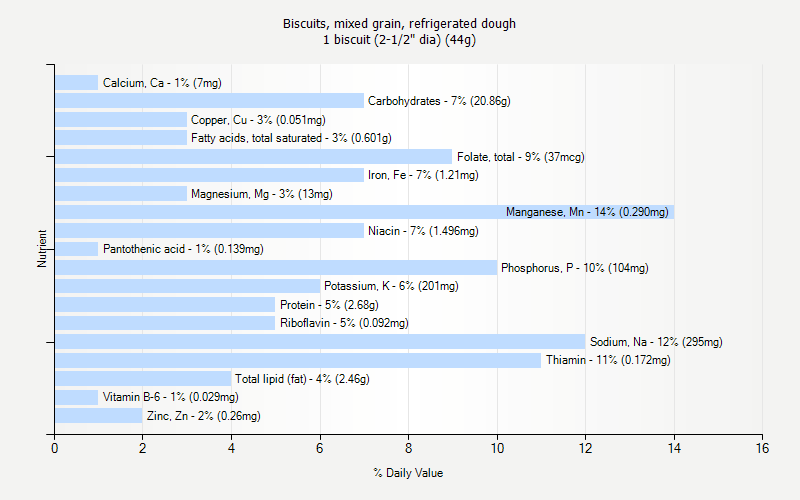This screenshot has width=800, height=500.
Task: Click the Folate bar in the chart
Action: (254, 157)
